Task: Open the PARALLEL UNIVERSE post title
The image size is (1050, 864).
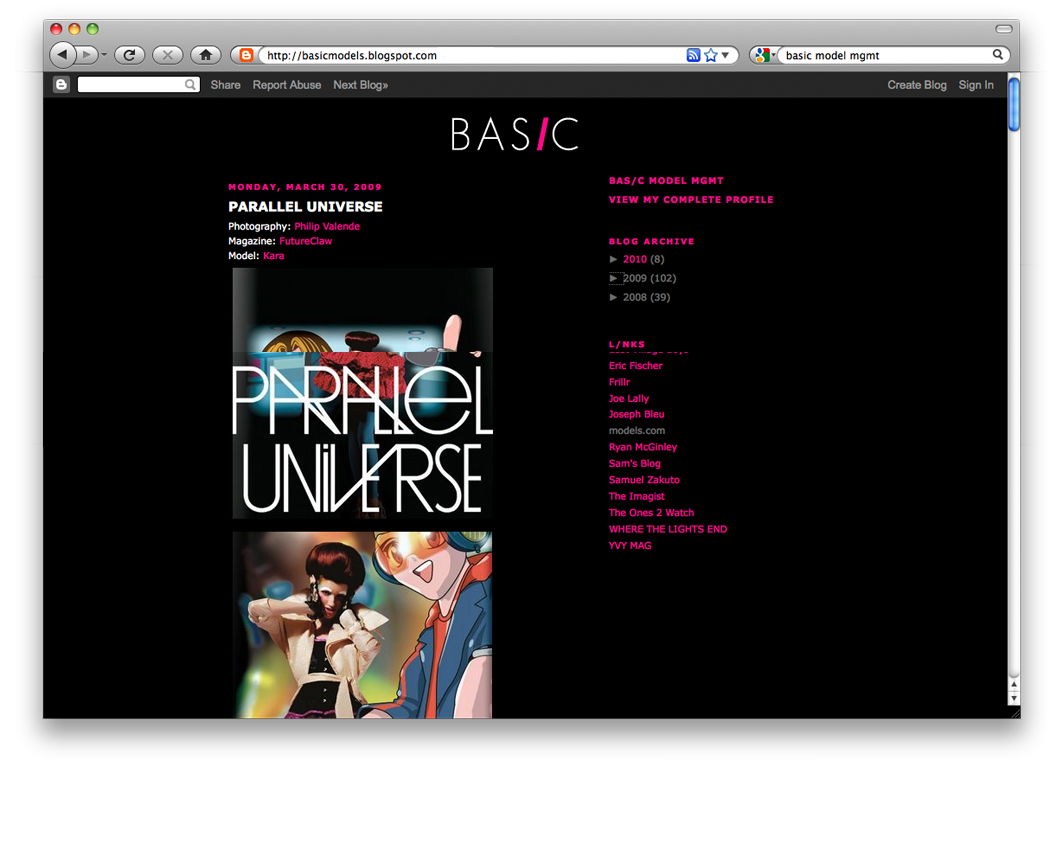Action: click(305, 206)
